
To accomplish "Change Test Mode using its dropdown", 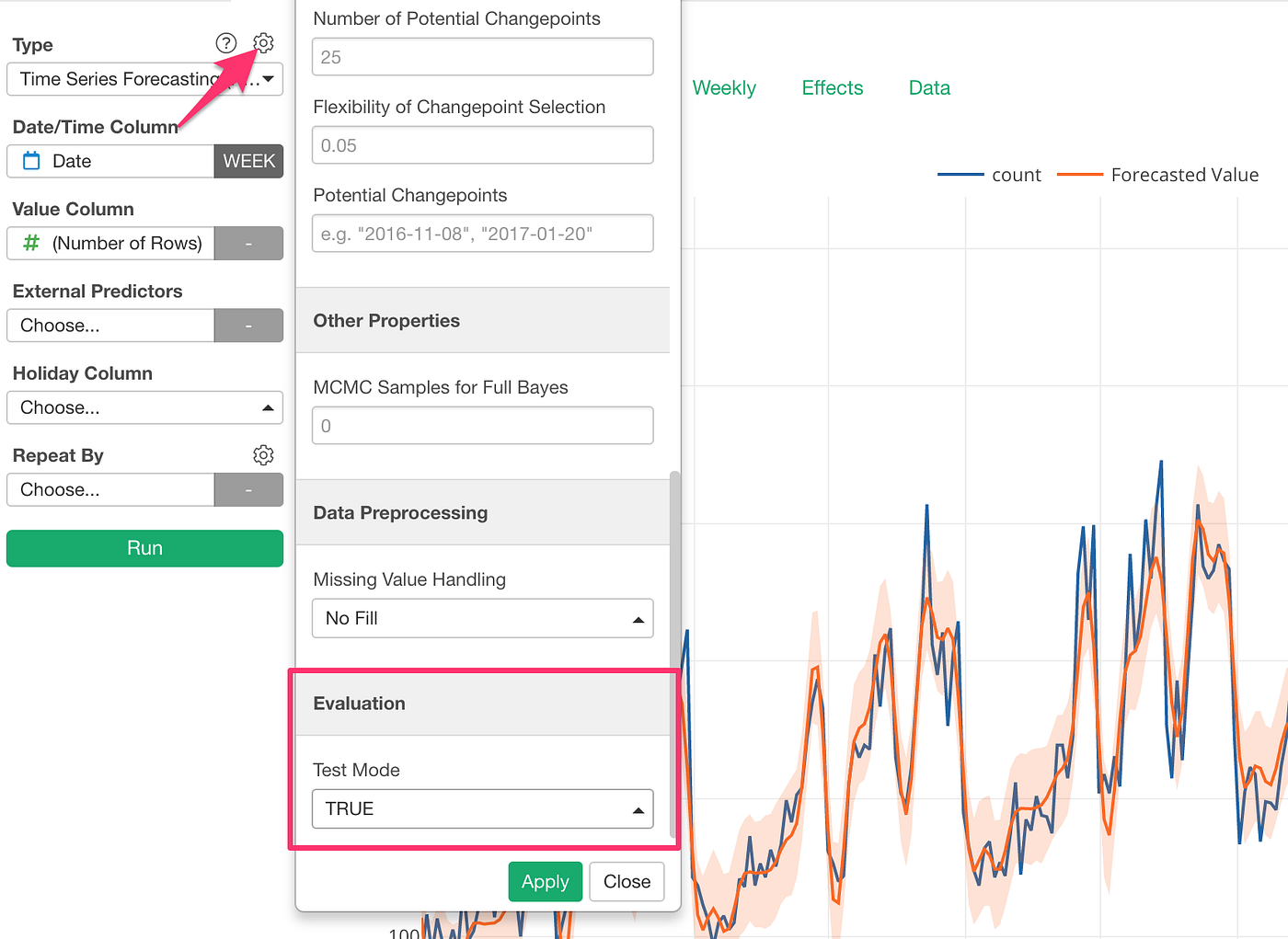I will coord(482,808).
